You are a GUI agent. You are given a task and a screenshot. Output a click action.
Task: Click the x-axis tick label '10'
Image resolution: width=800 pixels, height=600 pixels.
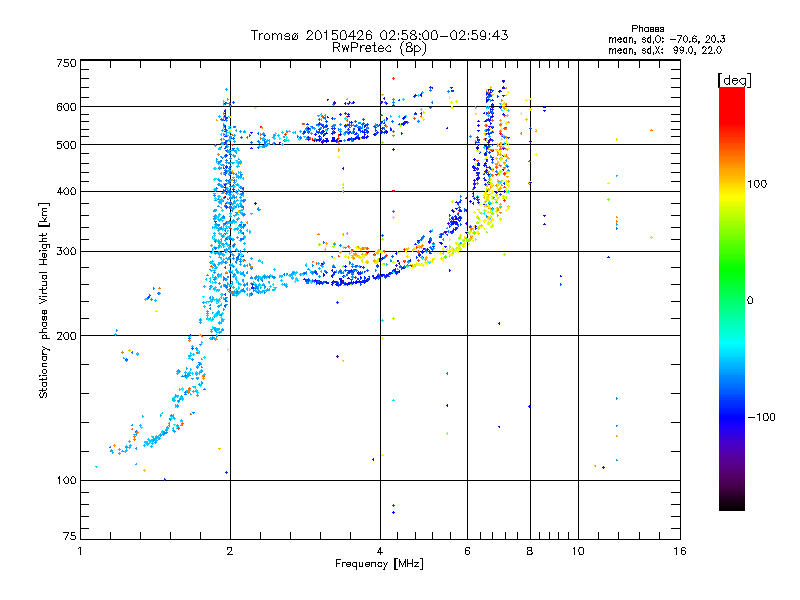tap(578, 551)
